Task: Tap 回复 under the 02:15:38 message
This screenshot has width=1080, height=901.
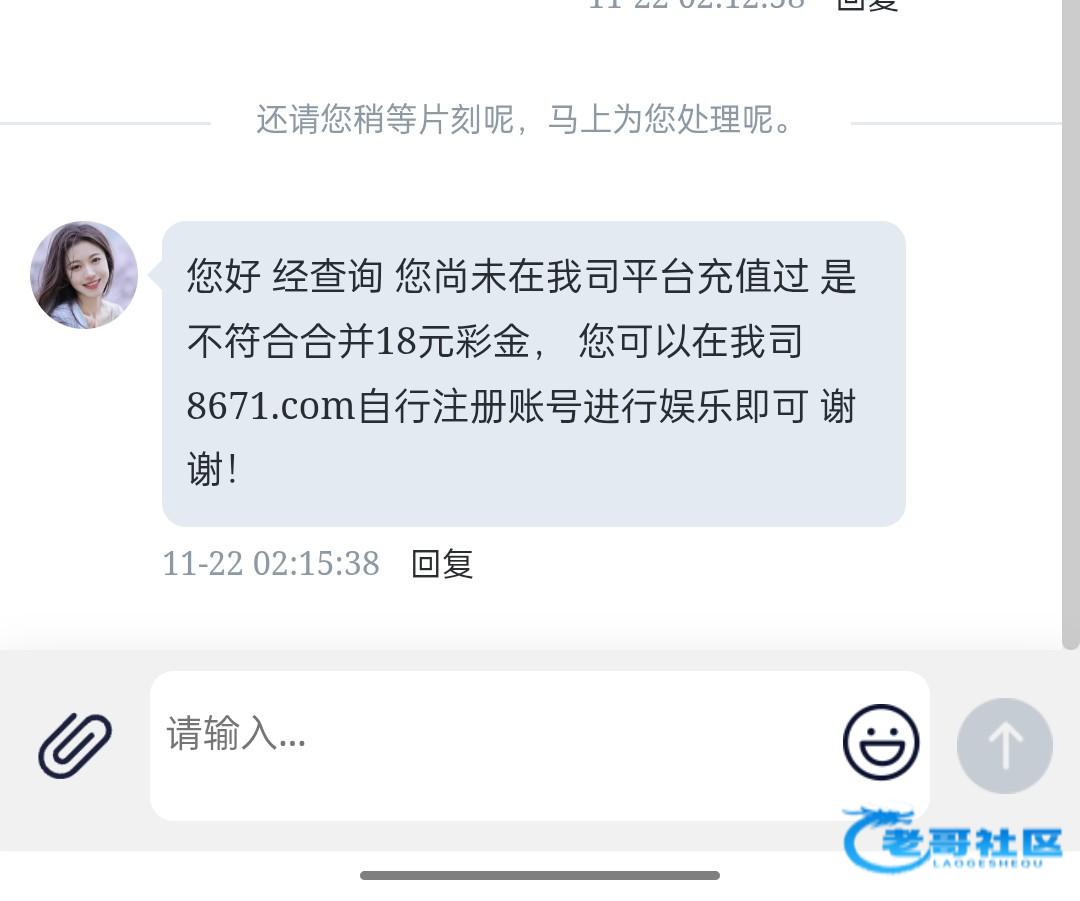Action: [442, 564]
